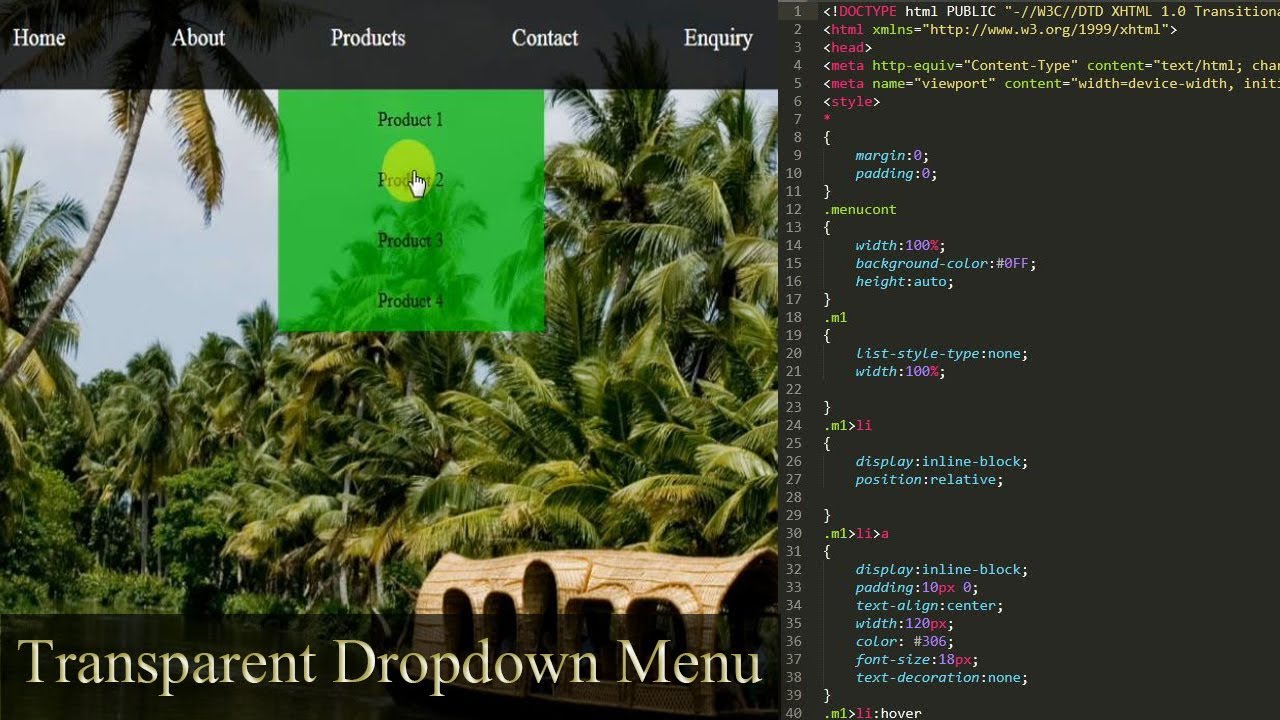
Task: Click the position:relative; code line
Action: tap(929, 480)
